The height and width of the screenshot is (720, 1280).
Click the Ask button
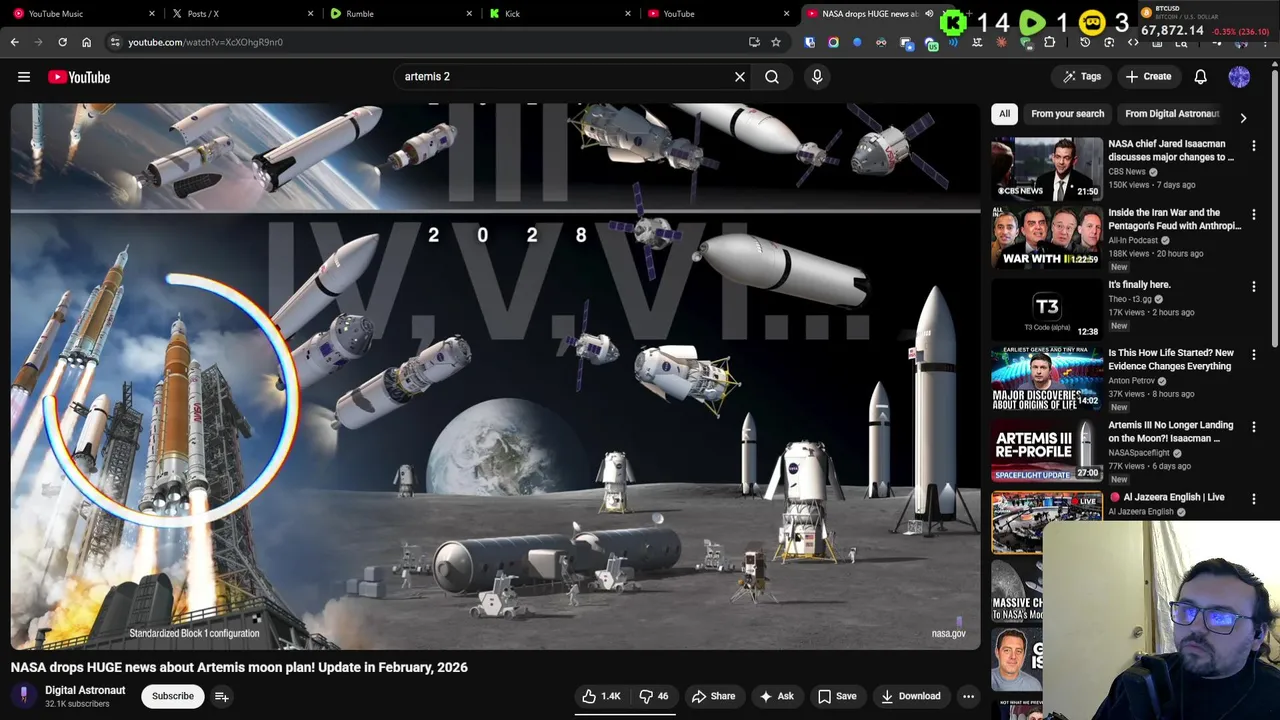[x=776, y=696]
